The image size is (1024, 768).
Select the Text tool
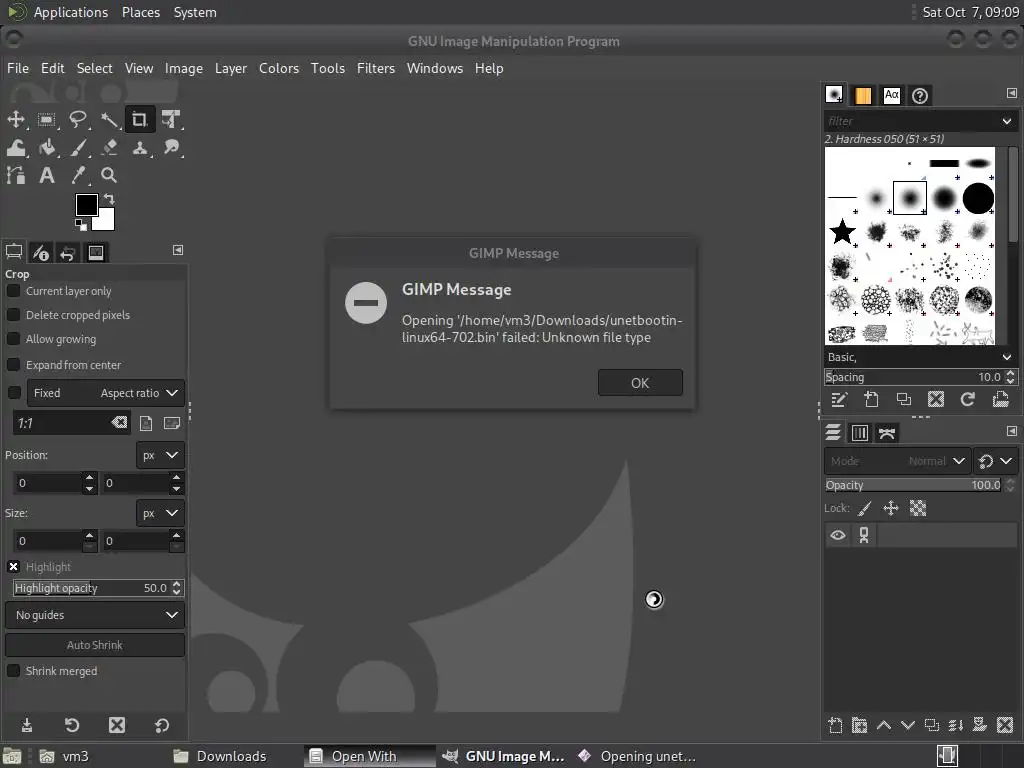click(46, 175)
